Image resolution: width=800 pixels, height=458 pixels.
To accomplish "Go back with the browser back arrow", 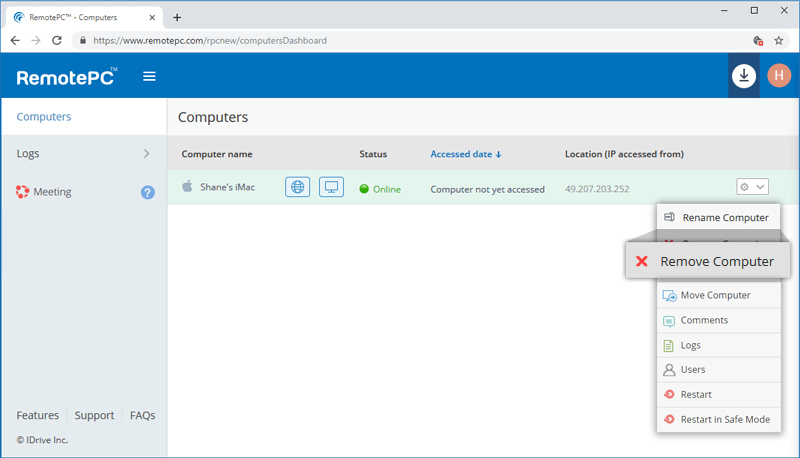I will click(x=15, y=40).
